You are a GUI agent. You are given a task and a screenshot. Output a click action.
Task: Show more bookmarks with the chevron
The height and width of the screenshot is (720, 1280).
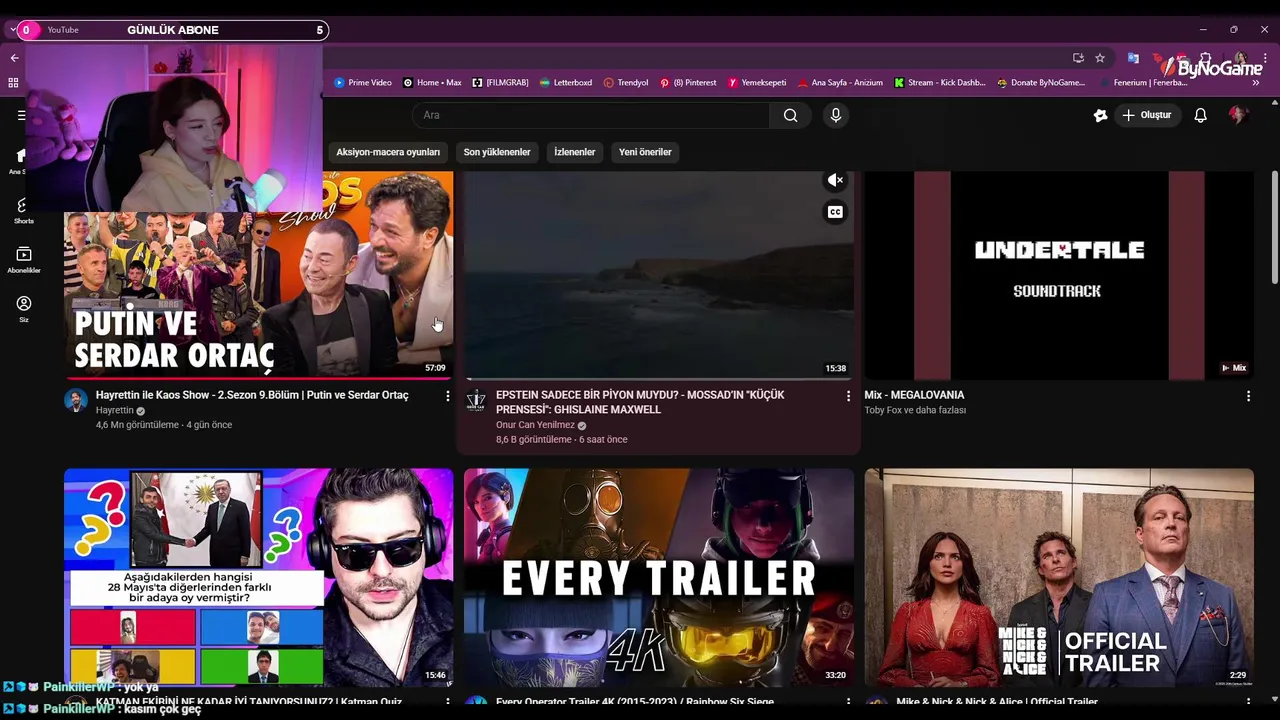point(1256,83)
